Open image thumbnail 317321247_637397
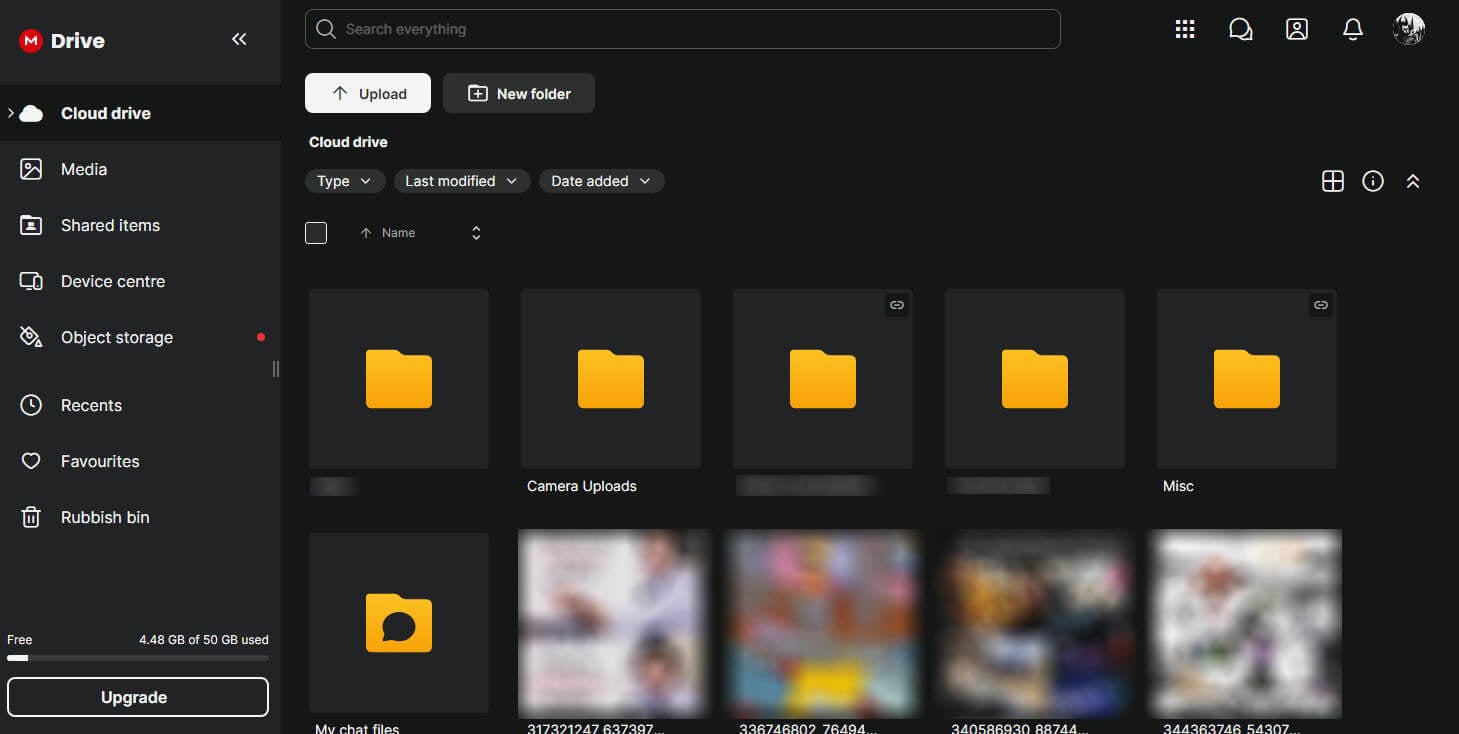The height and width of the screenshot is (734, 1459). coord(614,623)
